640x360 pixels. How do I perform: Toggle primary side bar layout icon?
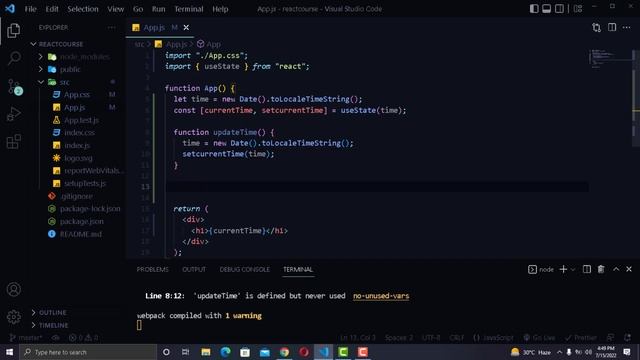(x=534, y=9)
